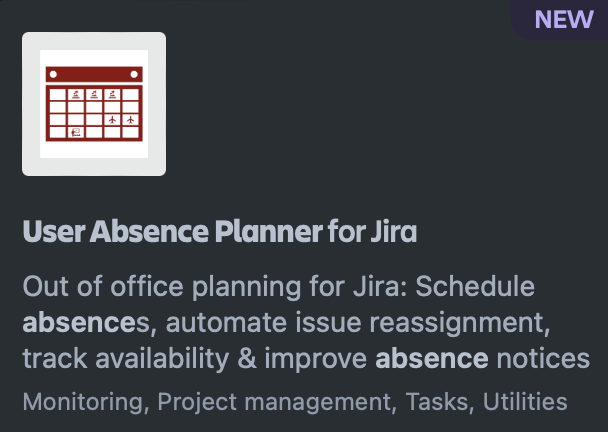The image size is (608, 432).
Task: Click the left binder hole on calendar header
Action: (55, 74)
